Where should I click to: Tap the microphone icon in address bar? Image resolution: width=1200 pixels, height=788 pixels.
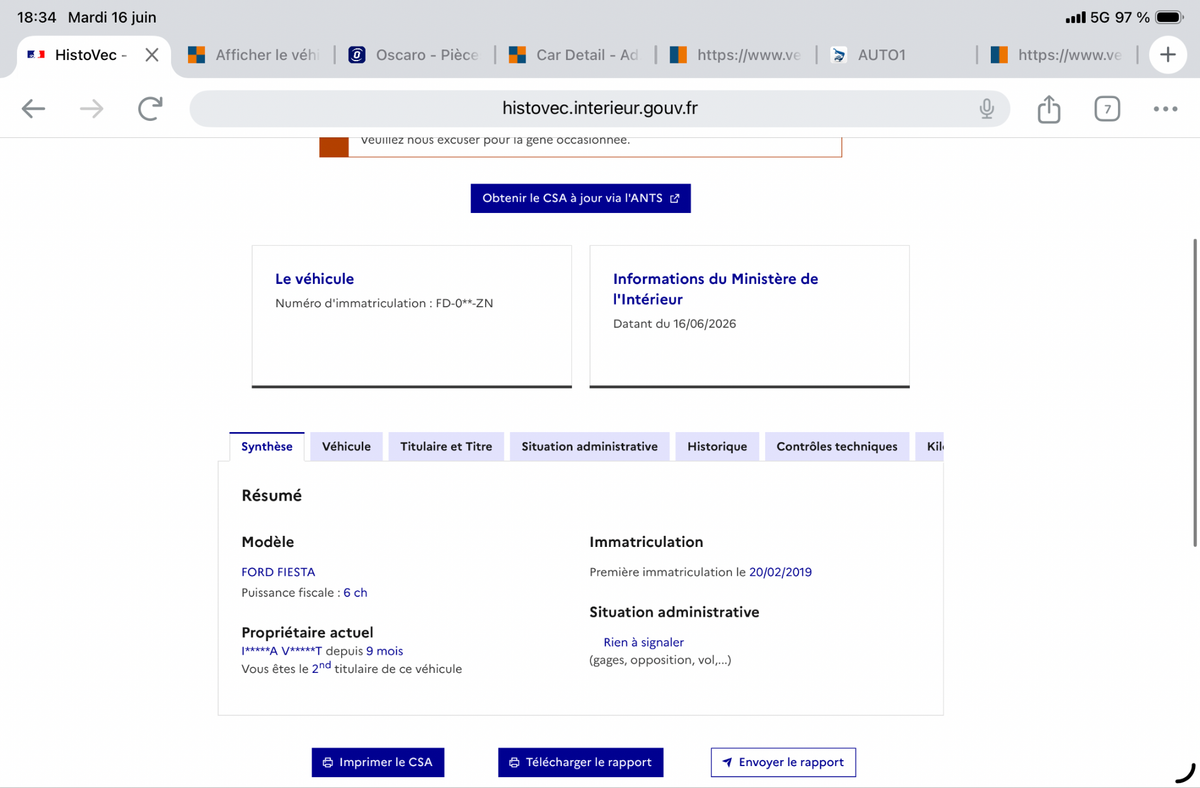[x=986, y=108]
